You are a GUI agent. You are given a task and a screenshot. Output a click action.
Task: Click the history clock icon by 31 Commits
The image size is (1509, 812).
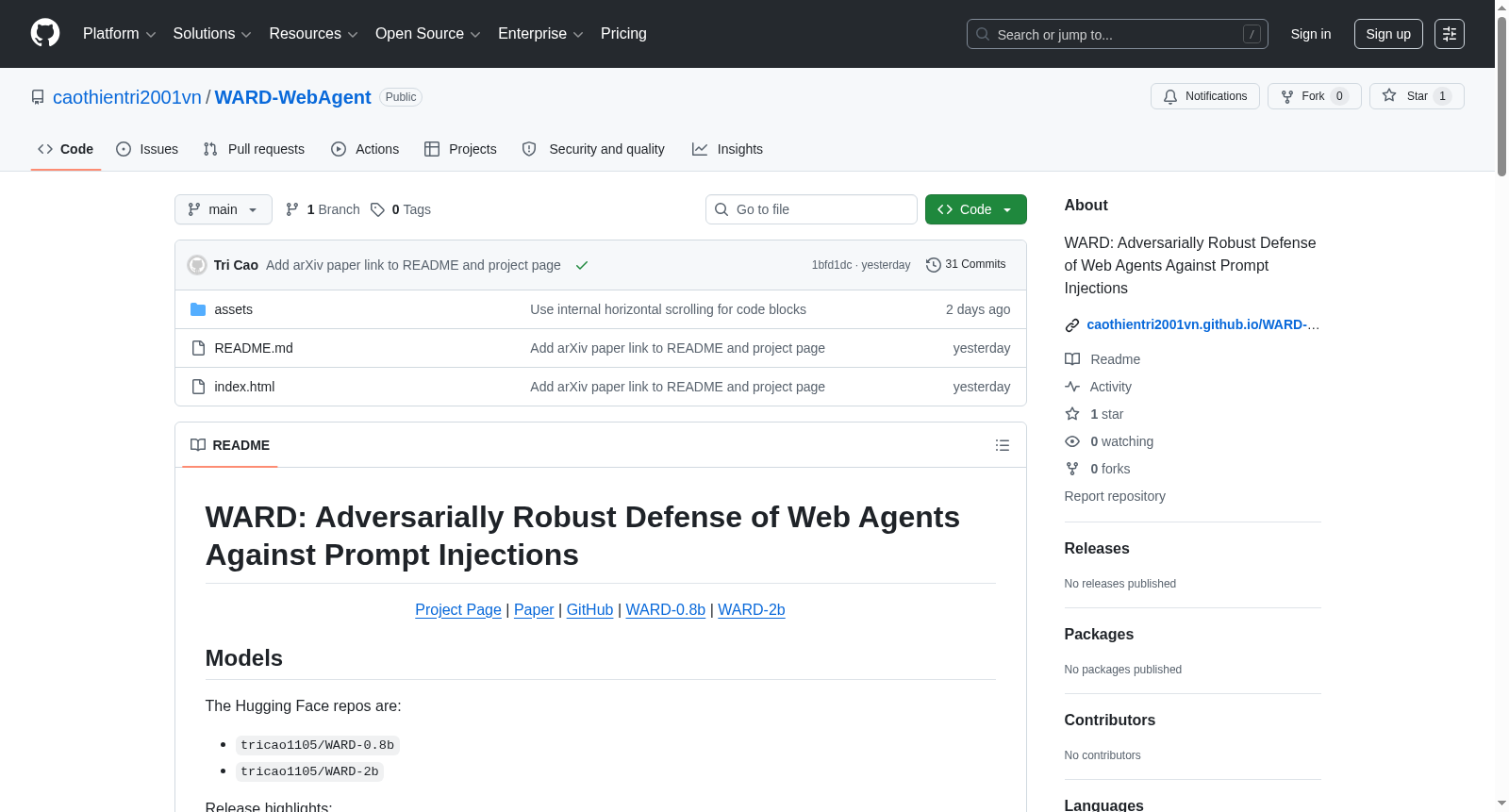pyautogui.click(x=934, y=265)
